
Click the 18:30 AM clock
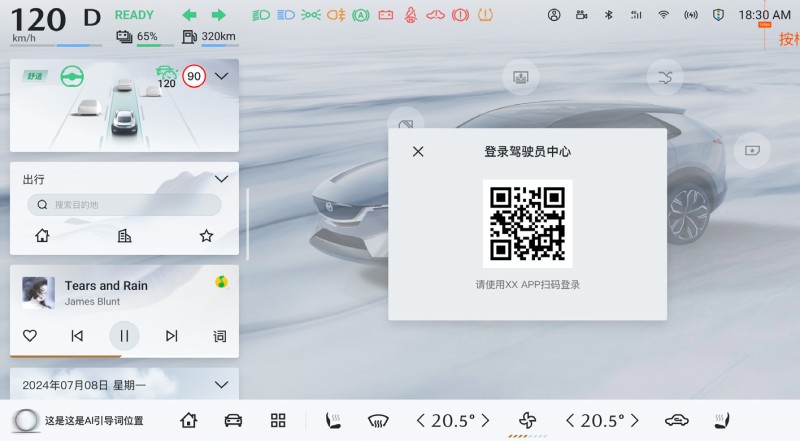[x=764, y=15]
